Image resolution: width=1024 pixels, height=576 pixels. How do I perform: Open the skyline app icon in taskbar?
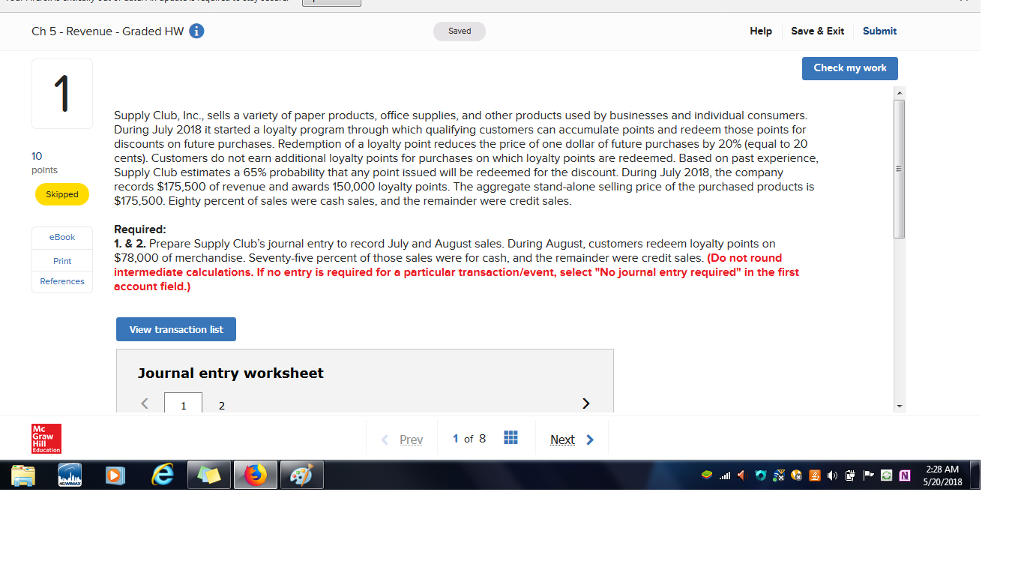click(70, 475)
